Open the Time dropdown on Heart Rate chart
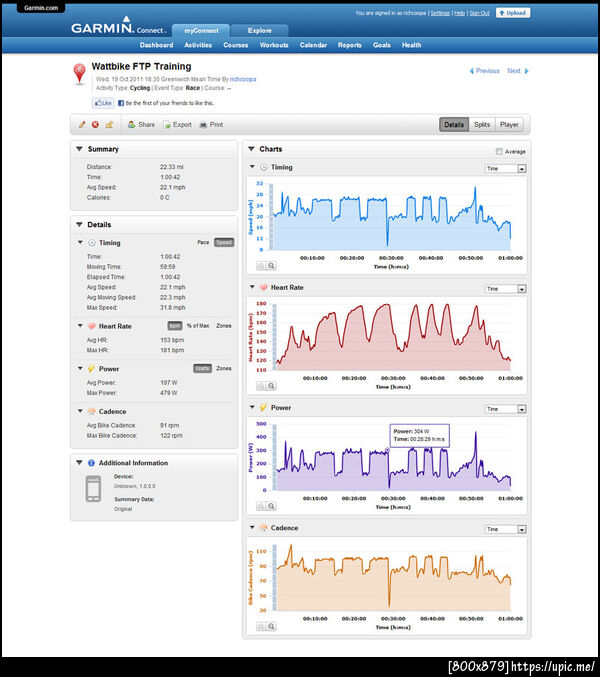Screen dimensions: 600x677 tap(505, 289)
